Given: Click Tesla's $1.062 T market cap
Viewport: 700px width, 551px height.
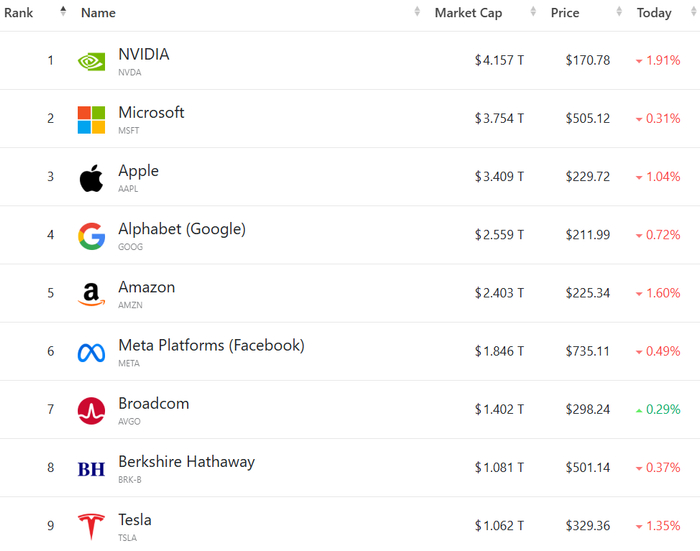Looking at the screenshot, I should pos(499,526).
